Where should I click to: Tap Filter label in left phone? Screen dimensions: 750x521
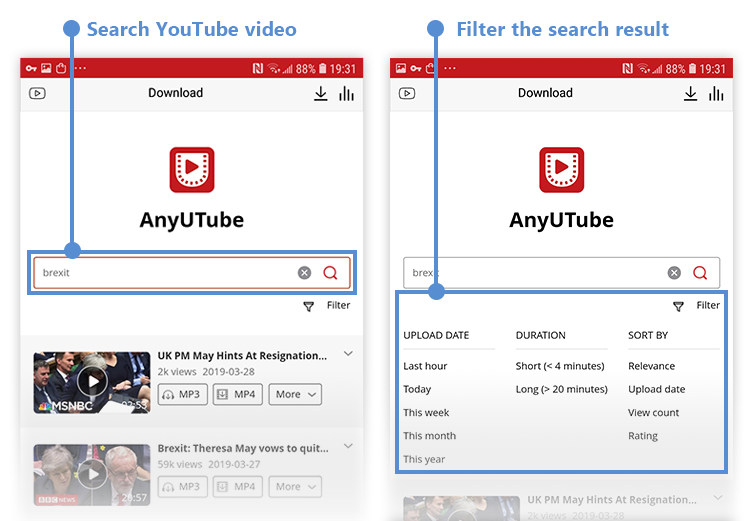[338, 305]
